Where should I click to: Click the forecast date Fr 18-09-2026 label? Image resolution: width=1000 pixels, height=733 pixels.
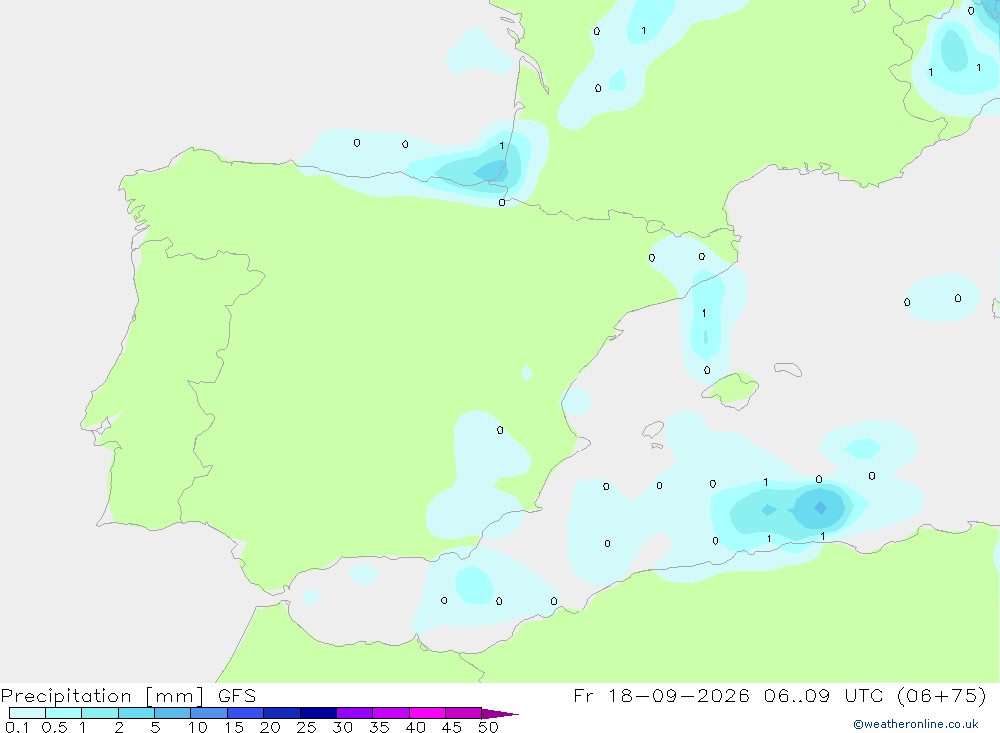coord(661,695)
